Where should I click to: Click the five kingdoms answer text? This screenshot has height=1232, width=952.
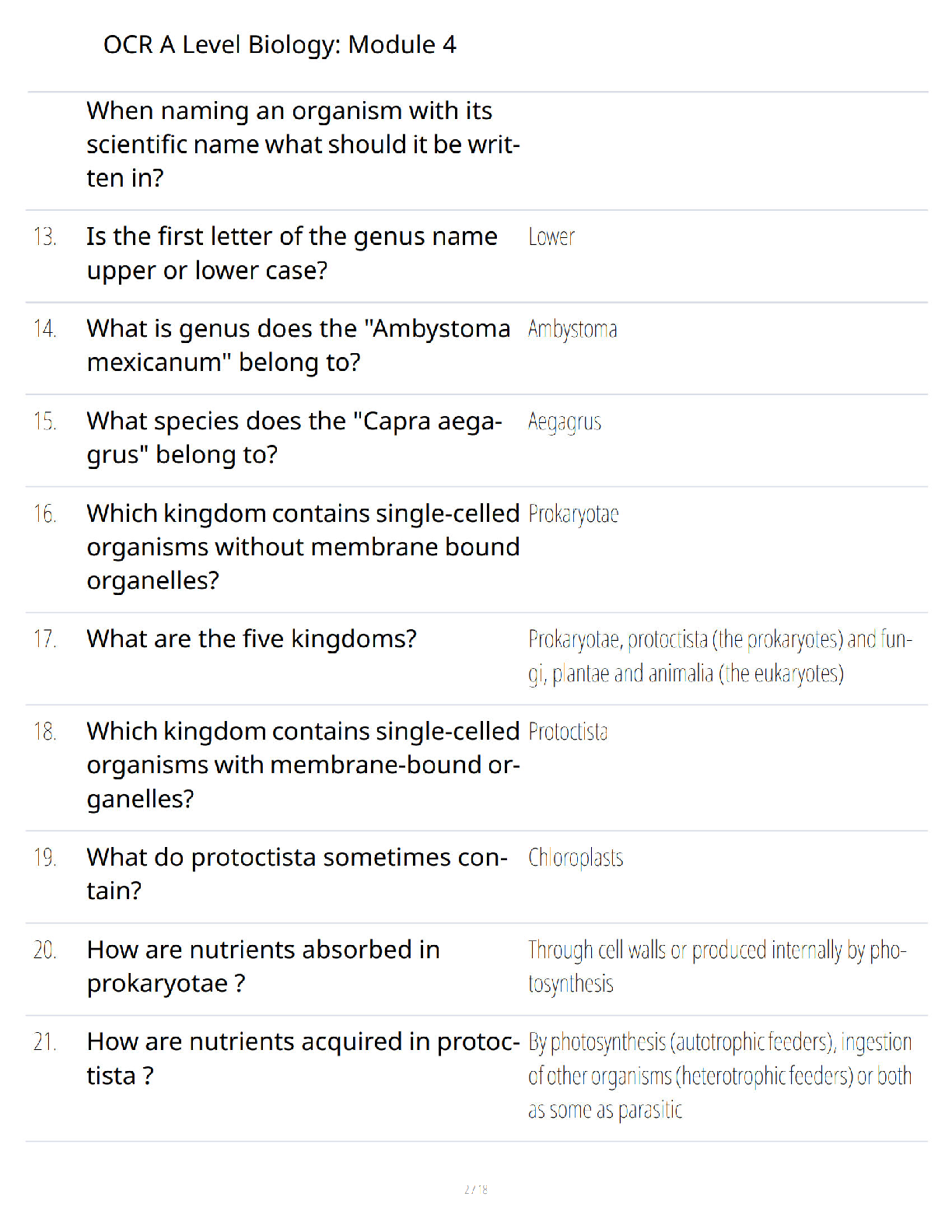[x=720, y=656]
